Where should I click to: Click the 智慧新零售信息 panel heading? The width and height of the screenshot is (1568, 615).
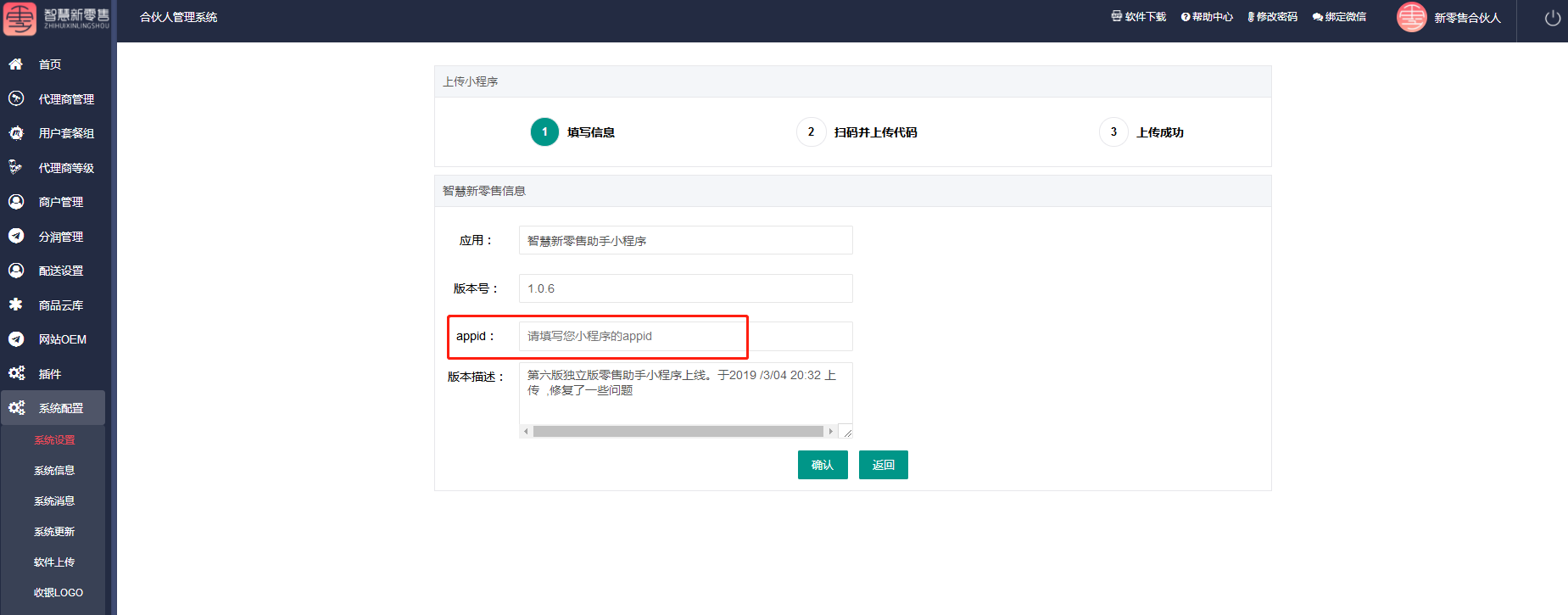pyautogui.click(x=484, y=191)
